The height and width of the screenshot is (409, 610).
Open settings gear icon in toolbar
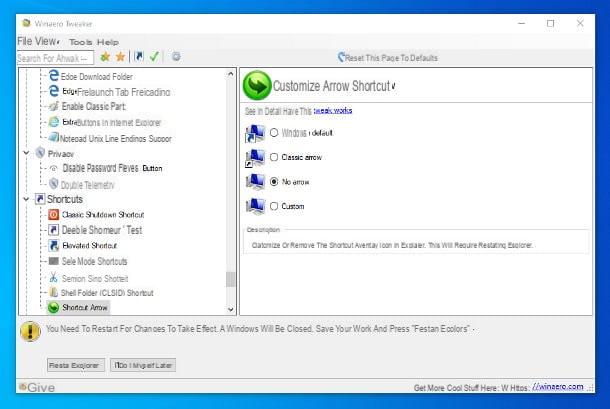point(176,56)
